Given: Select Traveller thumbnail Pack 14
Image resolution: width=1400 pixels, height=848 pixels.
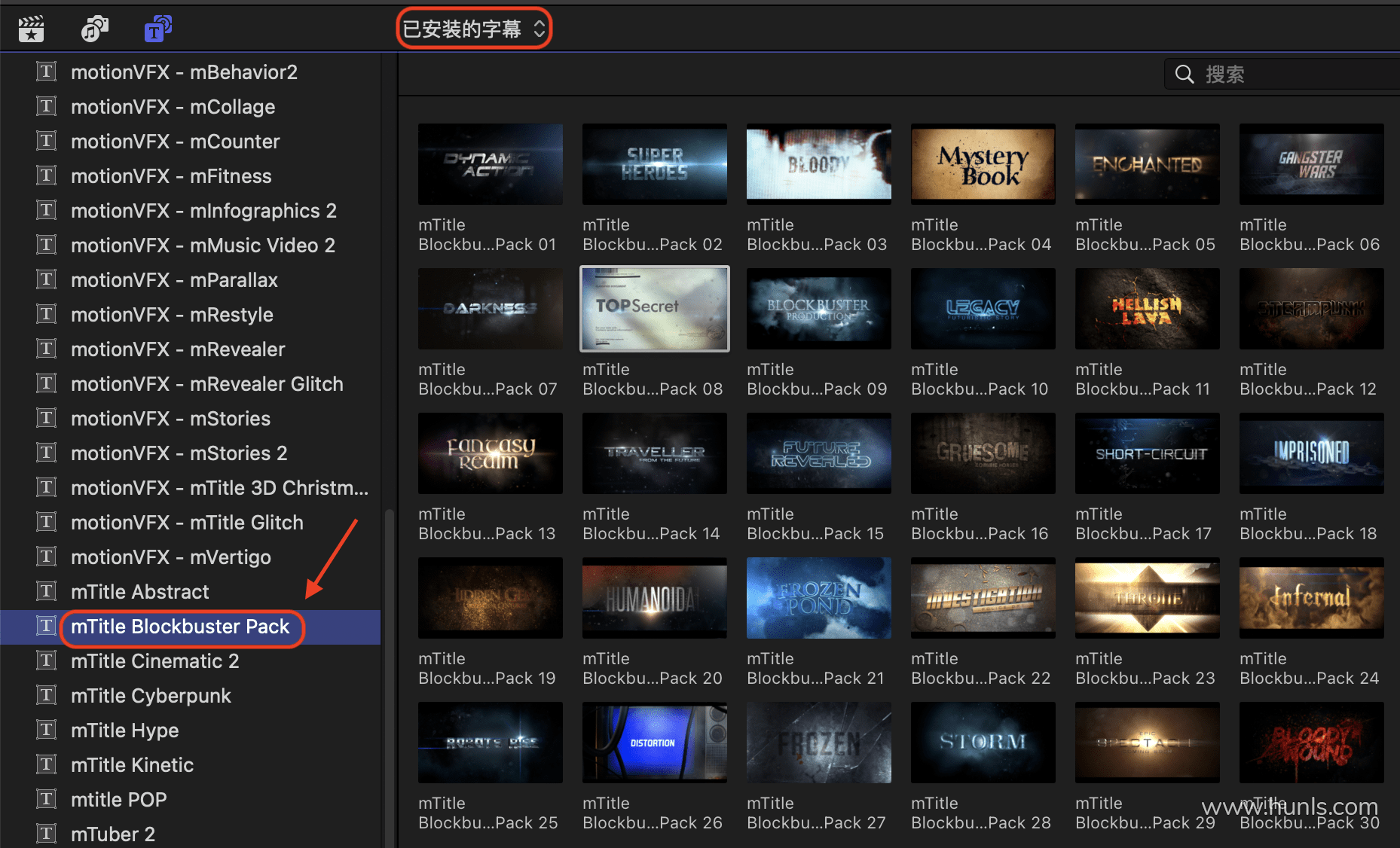Looking at the screenshot, I should (x=655, y=453).
